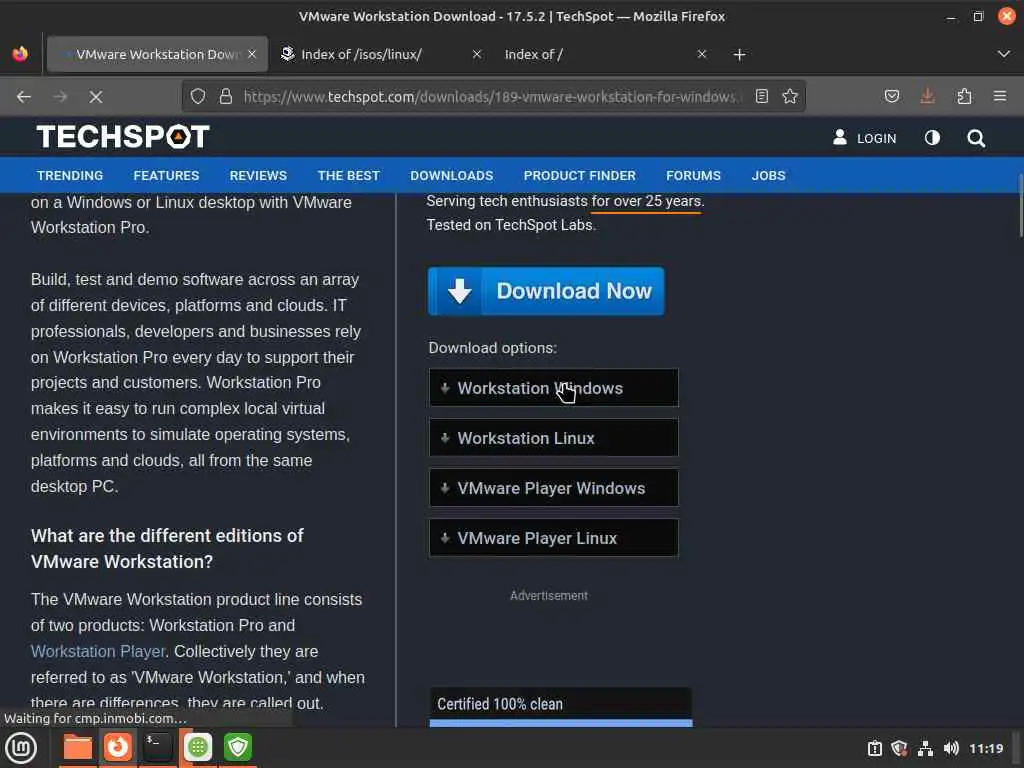Viewport: 1024px width, 768px height.
Task: Select VMware Player Windows download option
Action: pyautogui.click(x=554, y=488)
